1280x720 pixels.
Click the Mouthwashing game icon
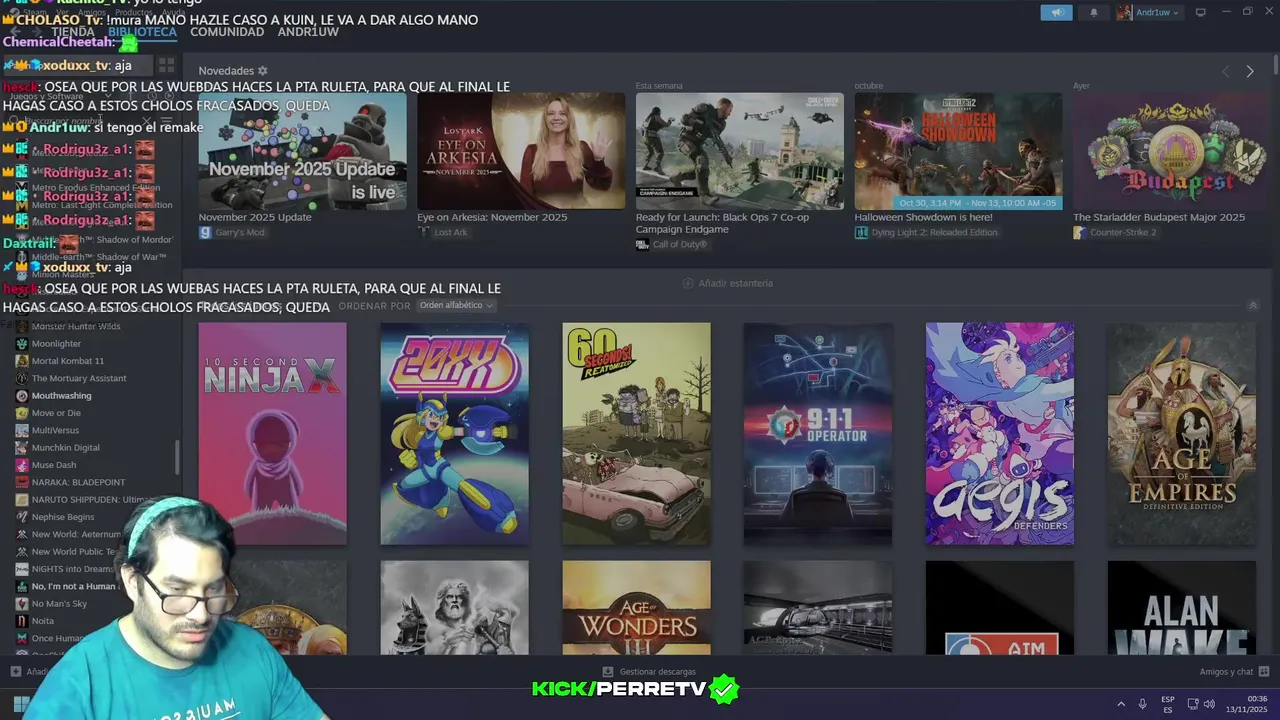coord(22,395)
